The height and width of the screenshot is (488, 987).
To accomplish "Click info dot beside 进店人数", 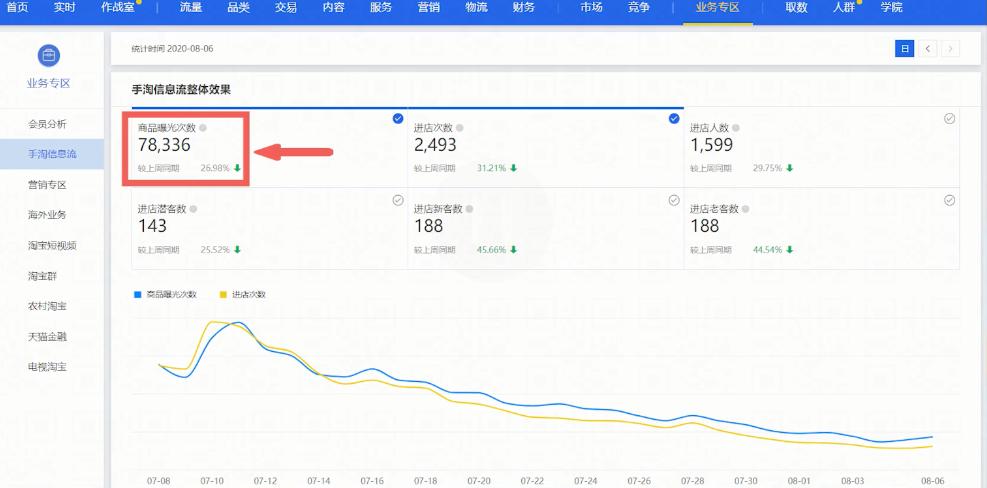I will pyautogui.click(x=736, y=128).
